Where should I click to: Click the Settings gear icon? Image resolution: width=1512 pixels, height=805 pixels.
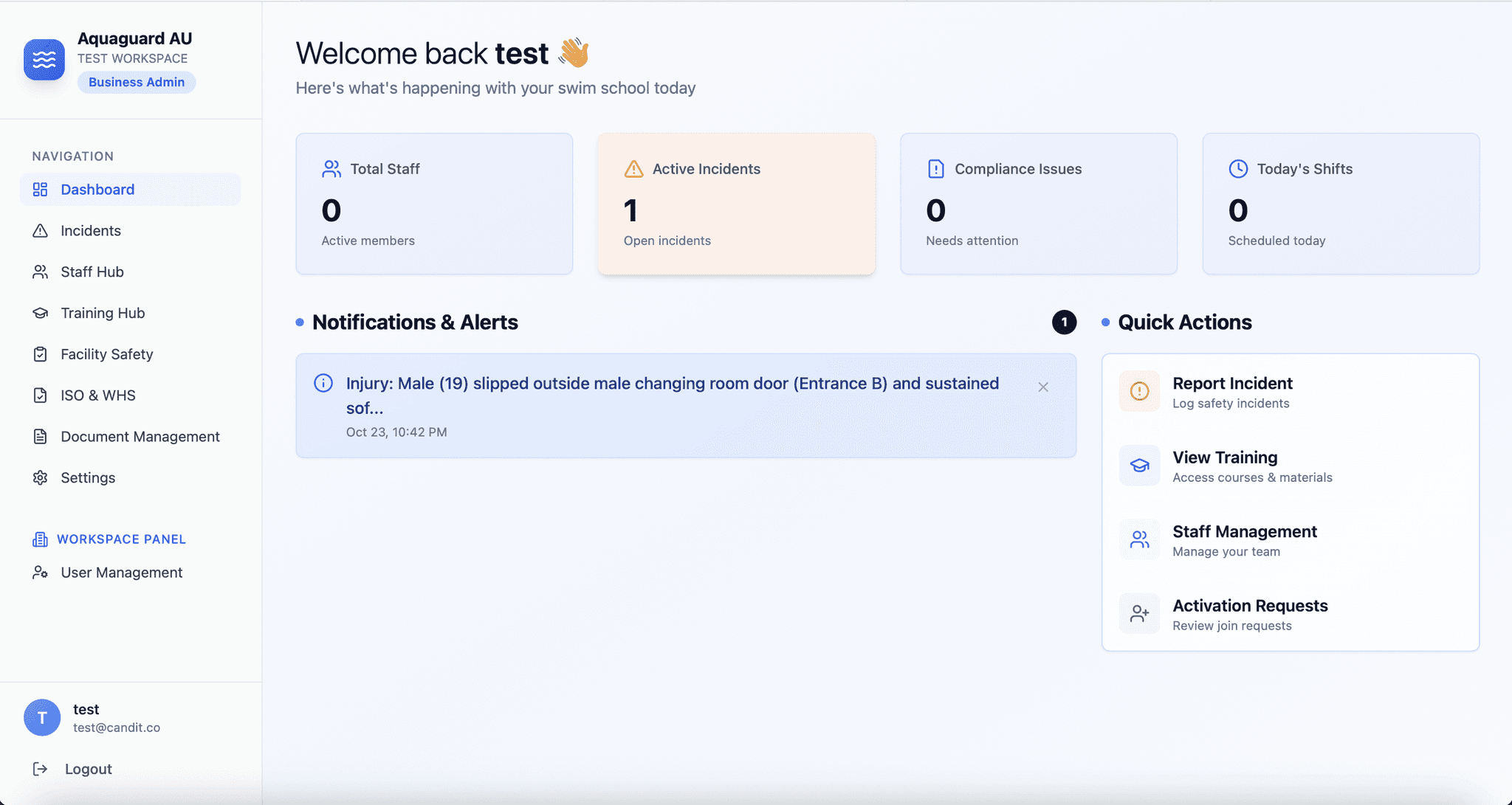(x=40, y=478)
